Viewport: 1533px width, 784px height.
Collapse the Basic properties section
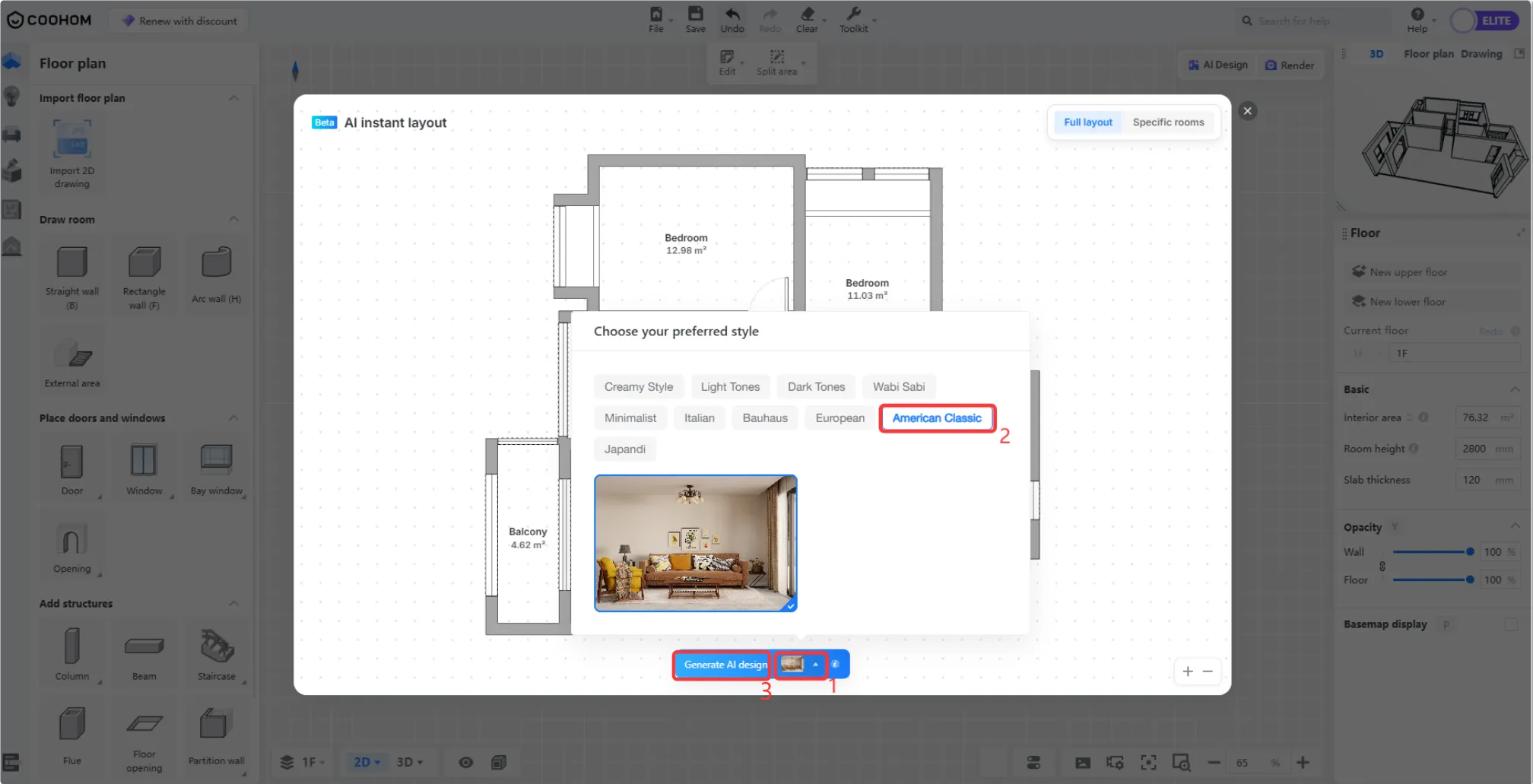point(1515,389)
